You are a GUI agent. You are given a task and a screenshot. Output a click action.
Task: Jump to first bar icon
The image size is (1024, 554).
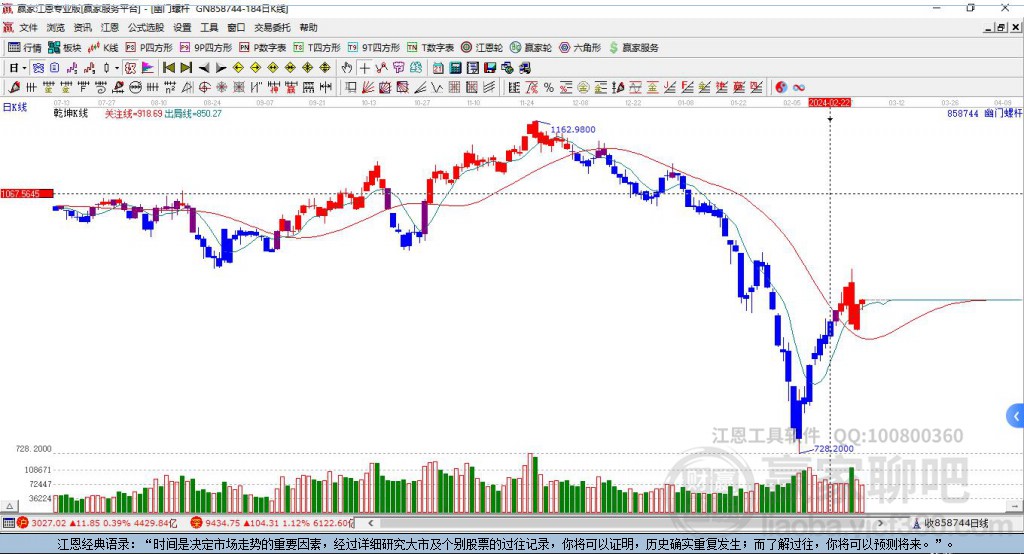[x=168, y=68]
